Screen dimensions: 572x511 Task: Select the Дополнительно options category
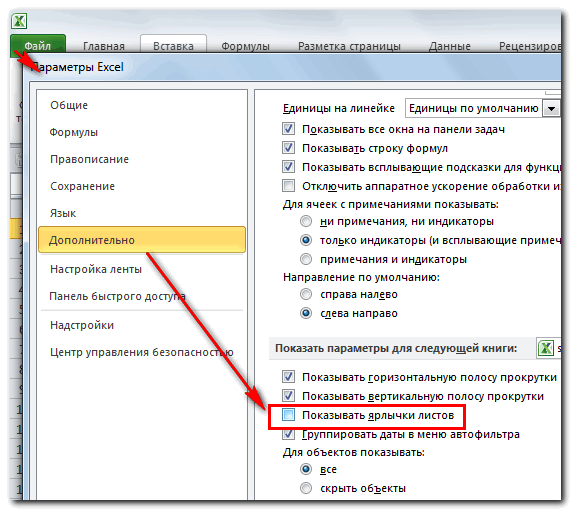(x=142, y=240)
